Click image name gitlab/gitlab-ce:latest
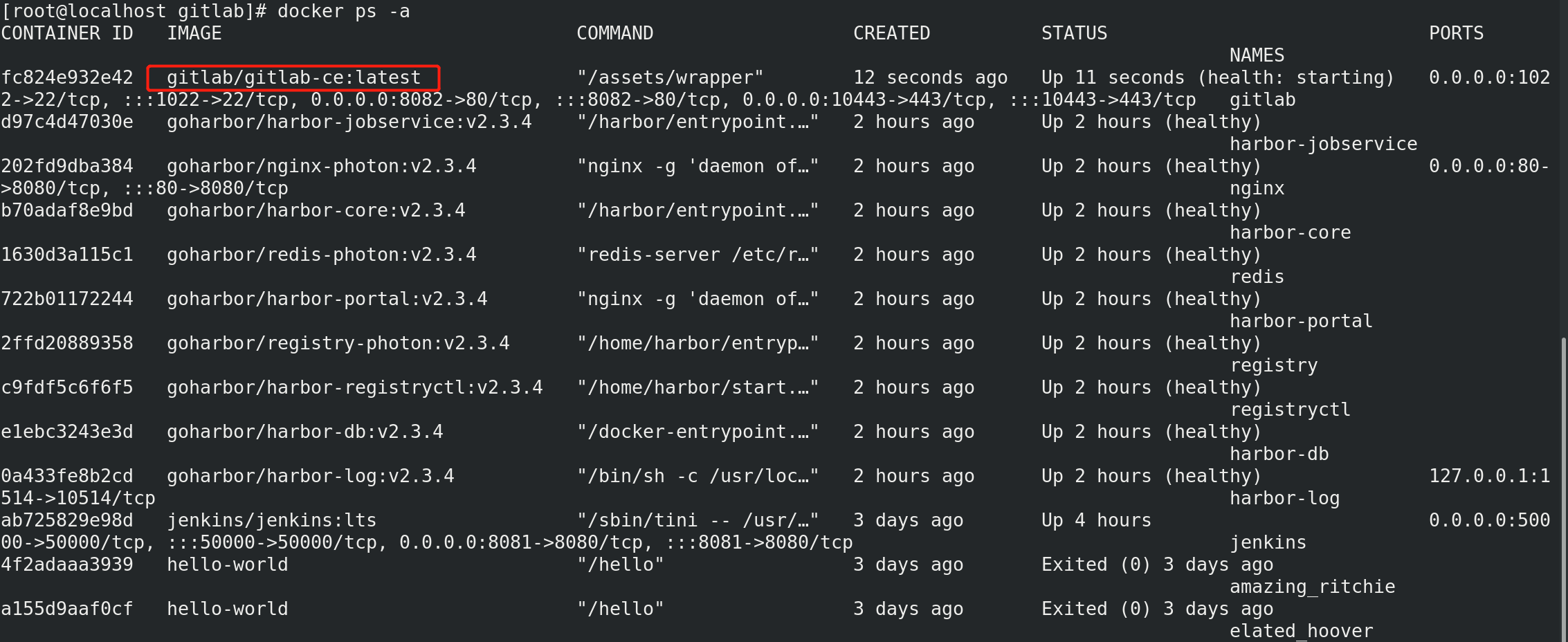Image resolution: width=1568 pixels, height=642 pixels. click(x=294, y=77)
